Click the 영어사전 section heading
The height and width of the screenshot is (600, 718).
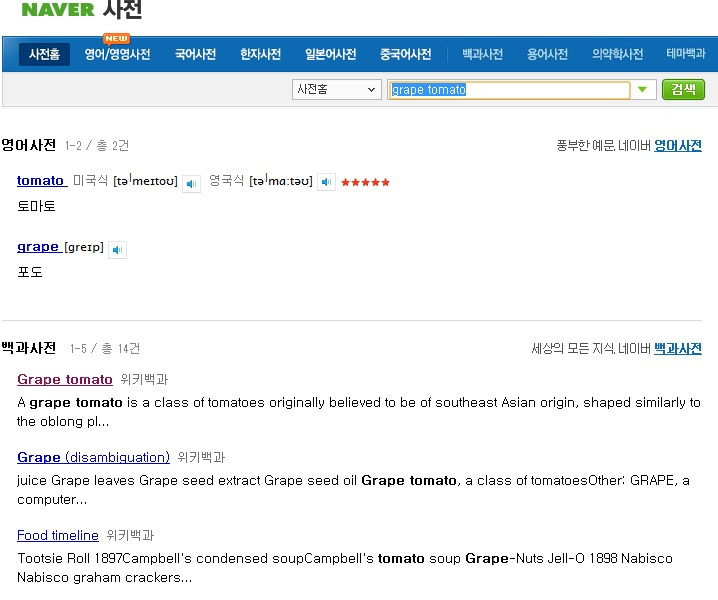pyautogui.click(x=28, y=145)
